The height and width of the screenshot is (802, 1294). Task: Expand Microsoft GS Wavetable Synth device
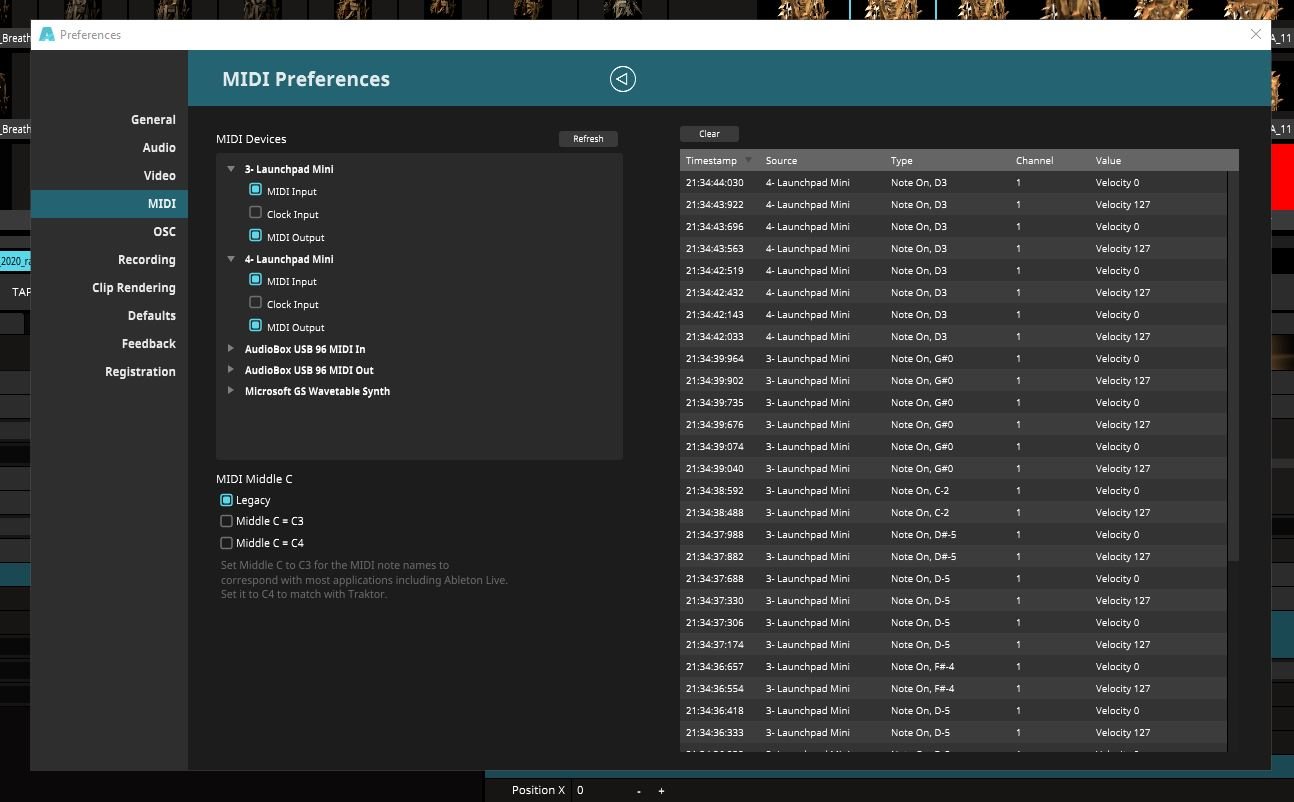[231, 391]
